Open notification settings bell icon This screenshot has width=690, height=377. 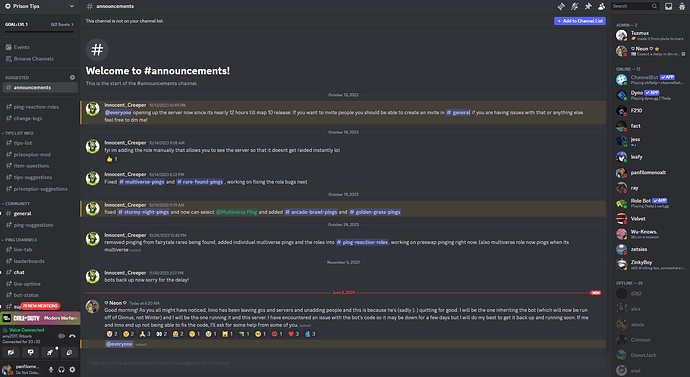point(574,6)
